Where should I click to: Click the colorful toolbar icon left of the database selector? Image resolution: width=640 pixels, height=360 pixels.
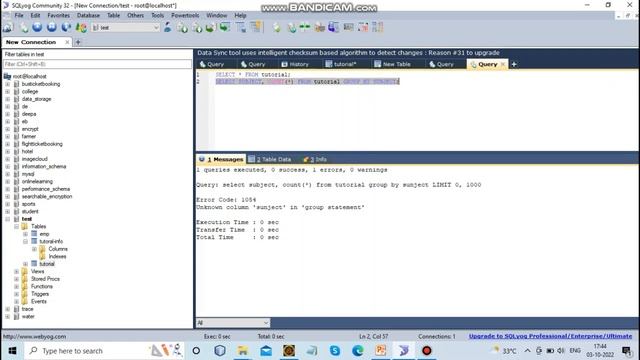[81, 27]
